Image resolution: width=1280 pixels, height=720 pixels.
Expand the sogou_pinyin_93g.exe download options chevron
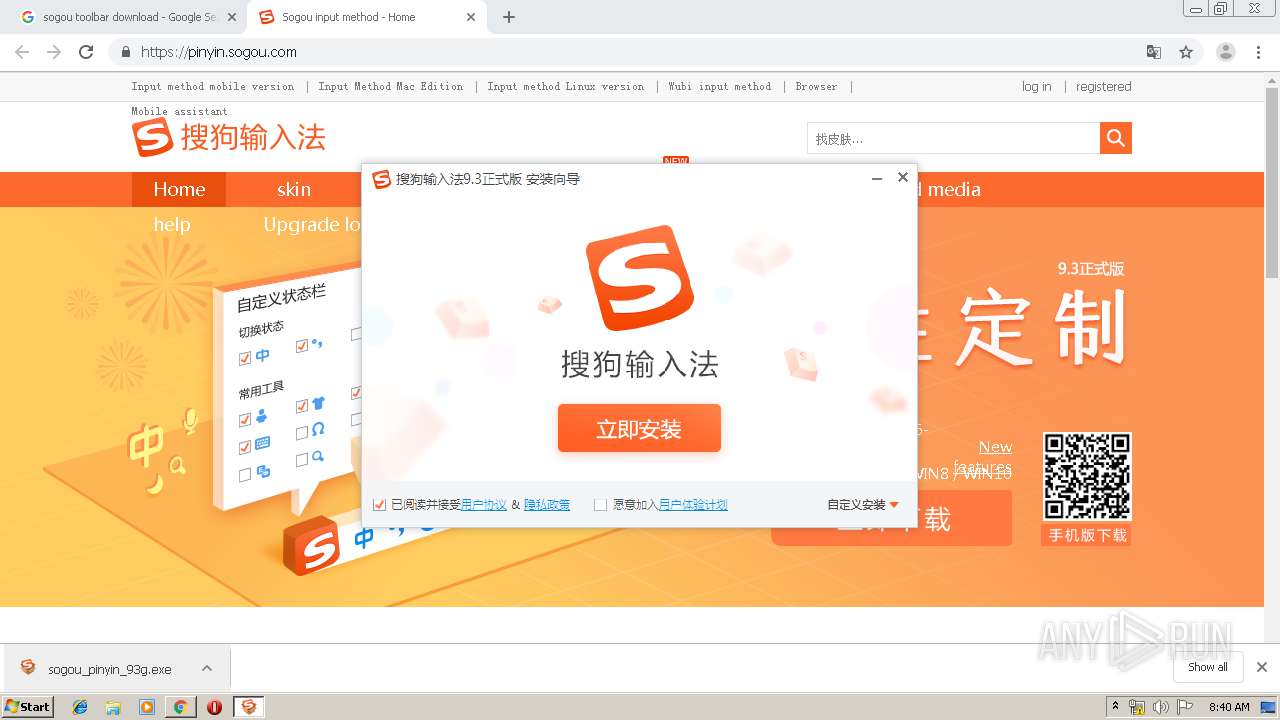207,668
